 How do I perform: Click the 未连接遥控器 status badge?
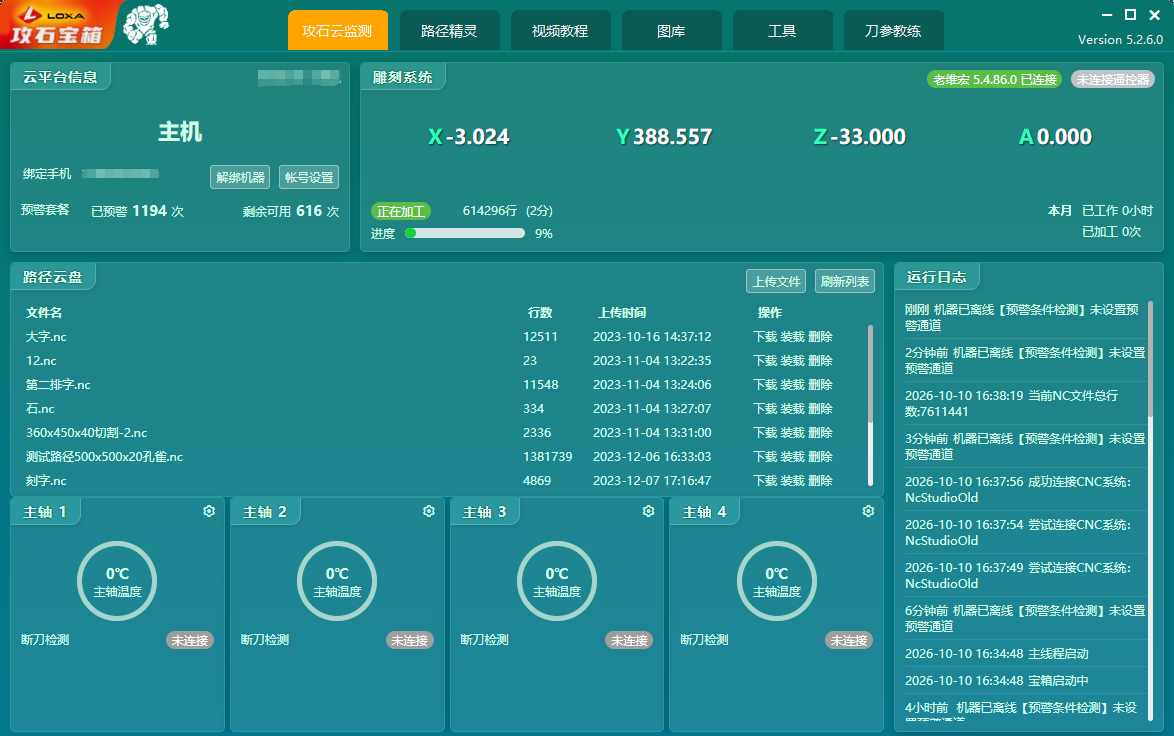[x=1113, y=79]
